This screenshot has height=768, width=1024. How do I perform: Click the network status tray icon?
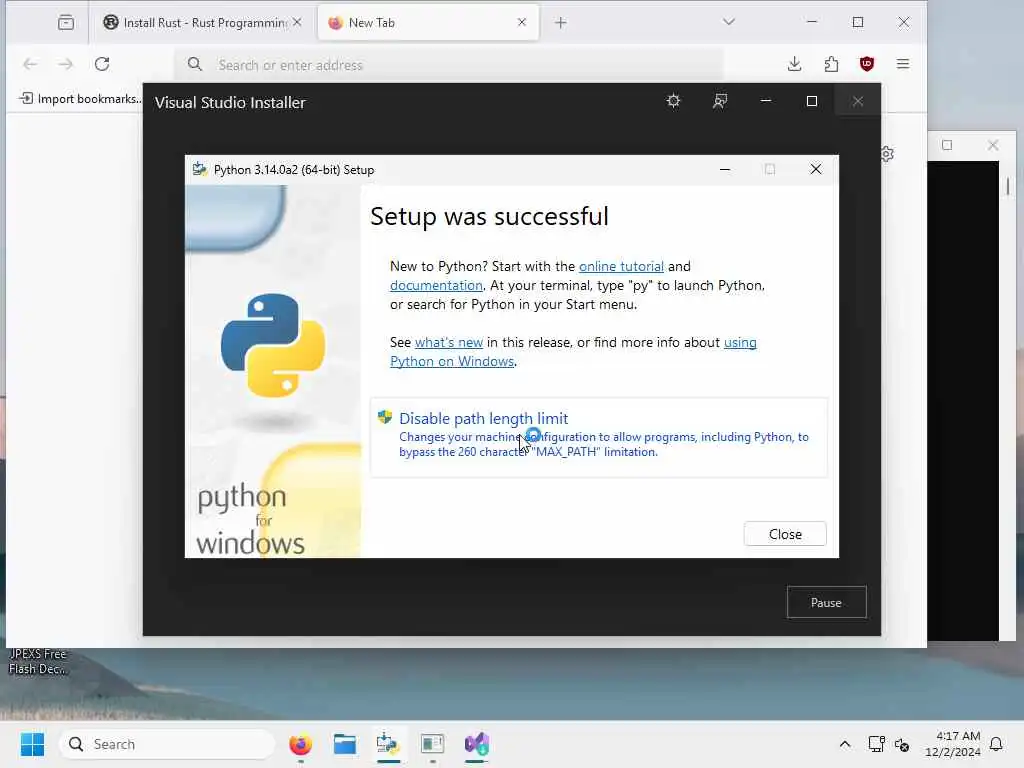876,744
